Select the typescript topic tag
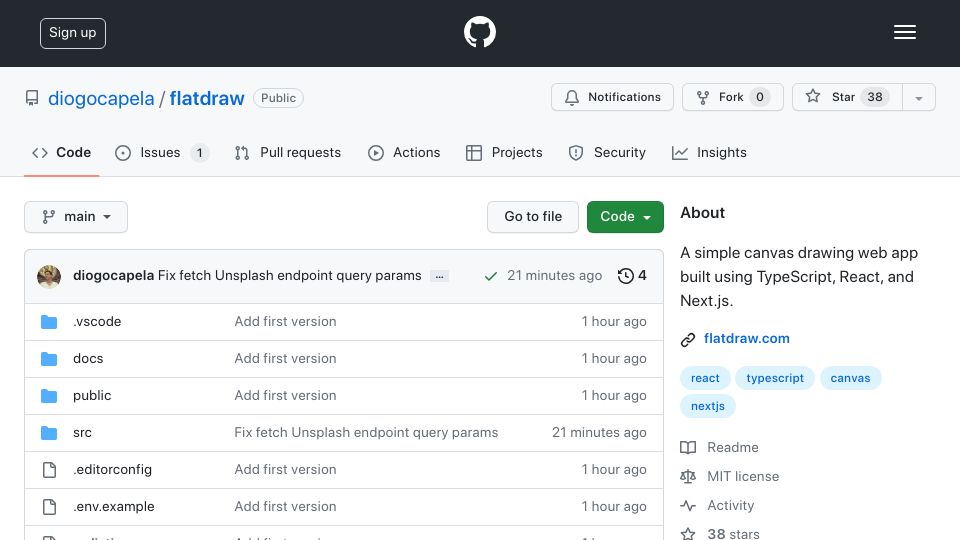The width and height of the screenshot is (960, 540). pos(774,378)
